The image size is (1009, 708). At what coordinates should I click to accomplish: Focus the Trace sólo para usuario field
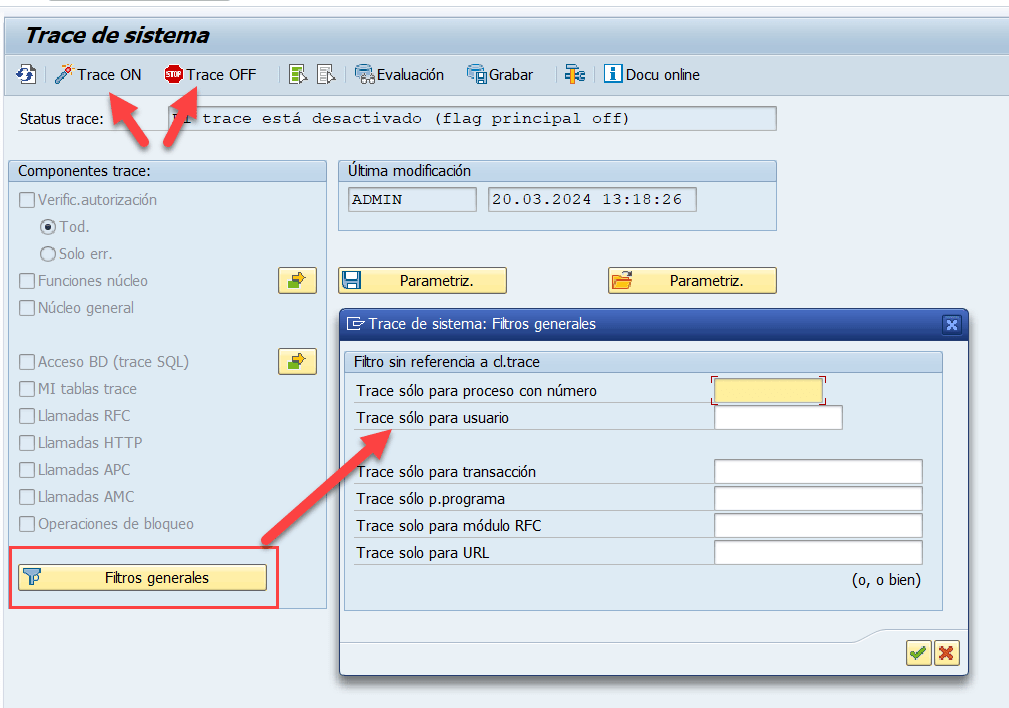pos(778,418)
